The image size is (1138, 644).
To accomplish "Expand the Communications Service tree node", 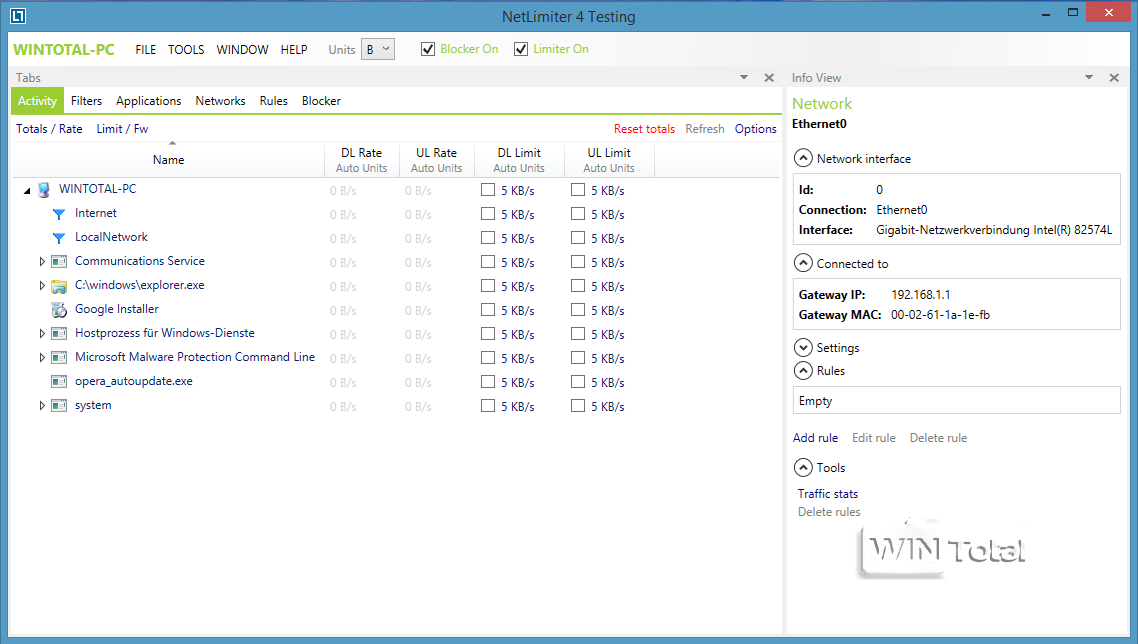I will click(42, 262).
